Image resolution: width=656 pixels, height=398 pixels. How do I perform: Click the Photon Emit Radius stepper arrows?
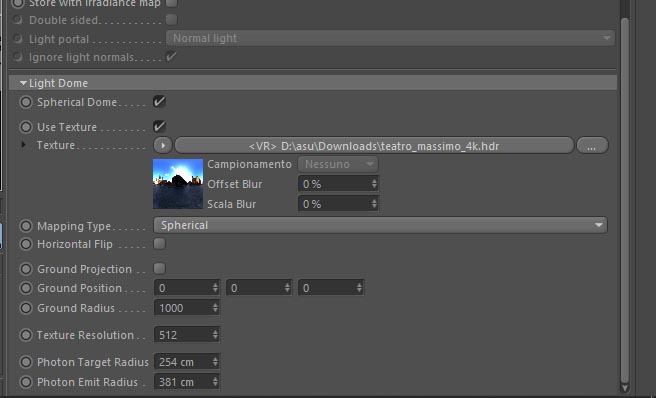click(215, 382)
